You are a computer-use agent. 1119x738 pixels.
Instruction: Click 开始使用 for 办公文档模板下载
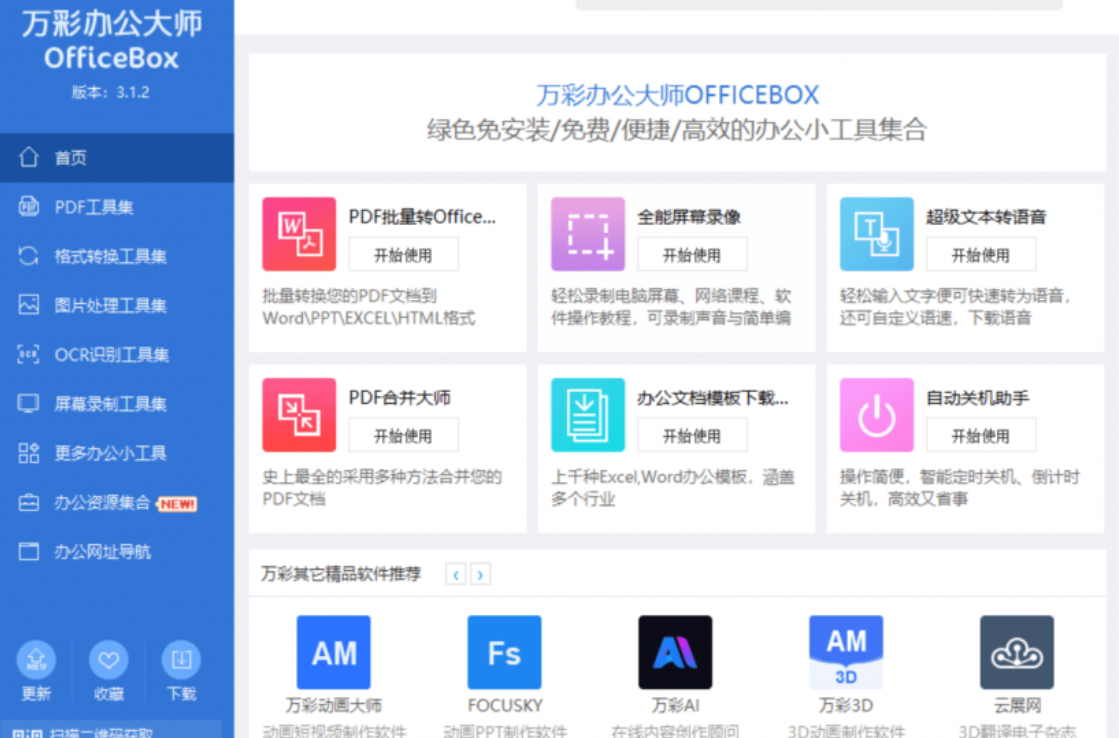(x=692, y=435)
